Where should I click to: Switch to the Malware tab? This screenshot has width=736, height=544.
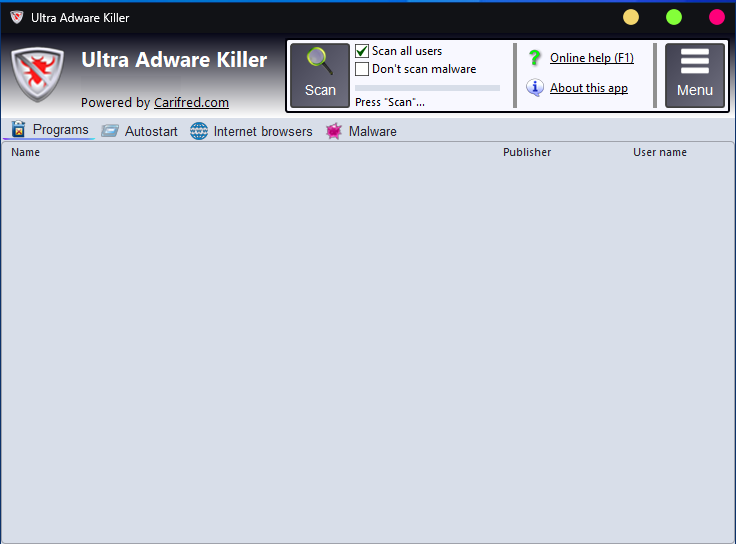click(x=361, y=131)
